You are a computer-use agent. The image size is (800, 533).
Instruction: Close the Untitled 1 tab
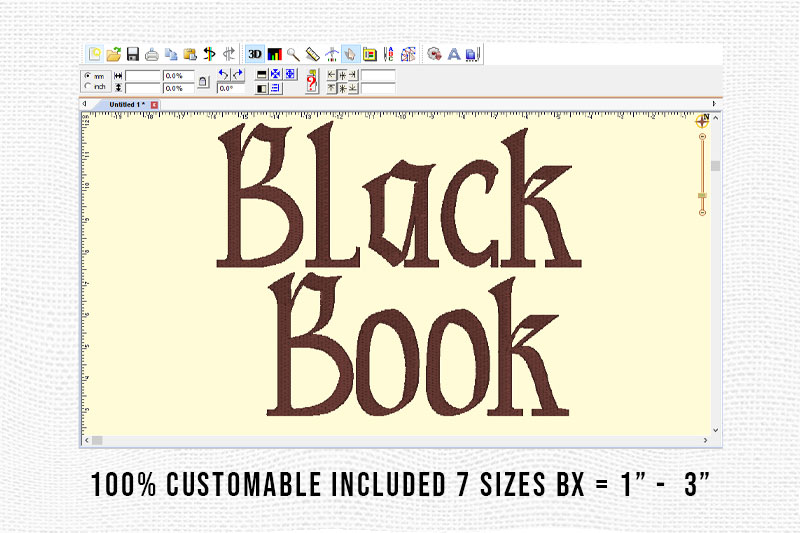tap(154, 105)
